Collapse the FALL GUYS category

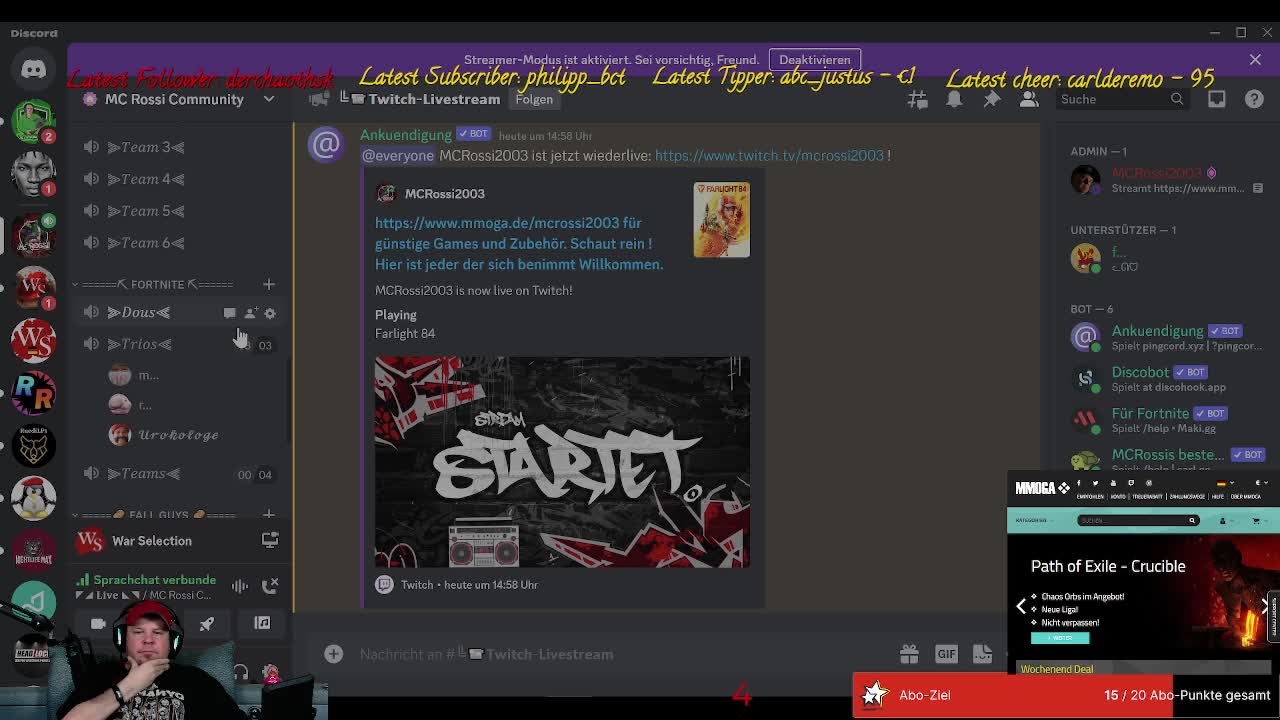[155, 515]
